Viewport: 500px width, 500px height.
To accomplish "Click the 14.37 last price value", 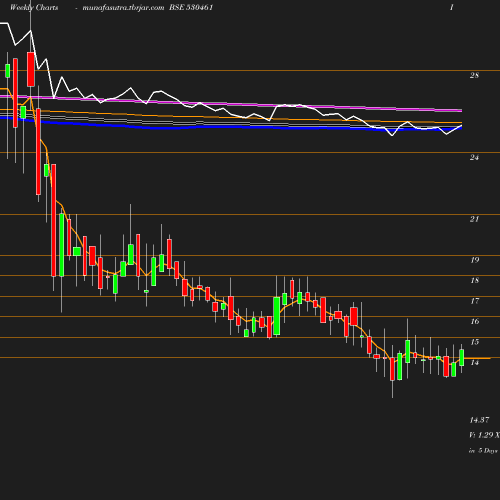I will coord(479,420).
